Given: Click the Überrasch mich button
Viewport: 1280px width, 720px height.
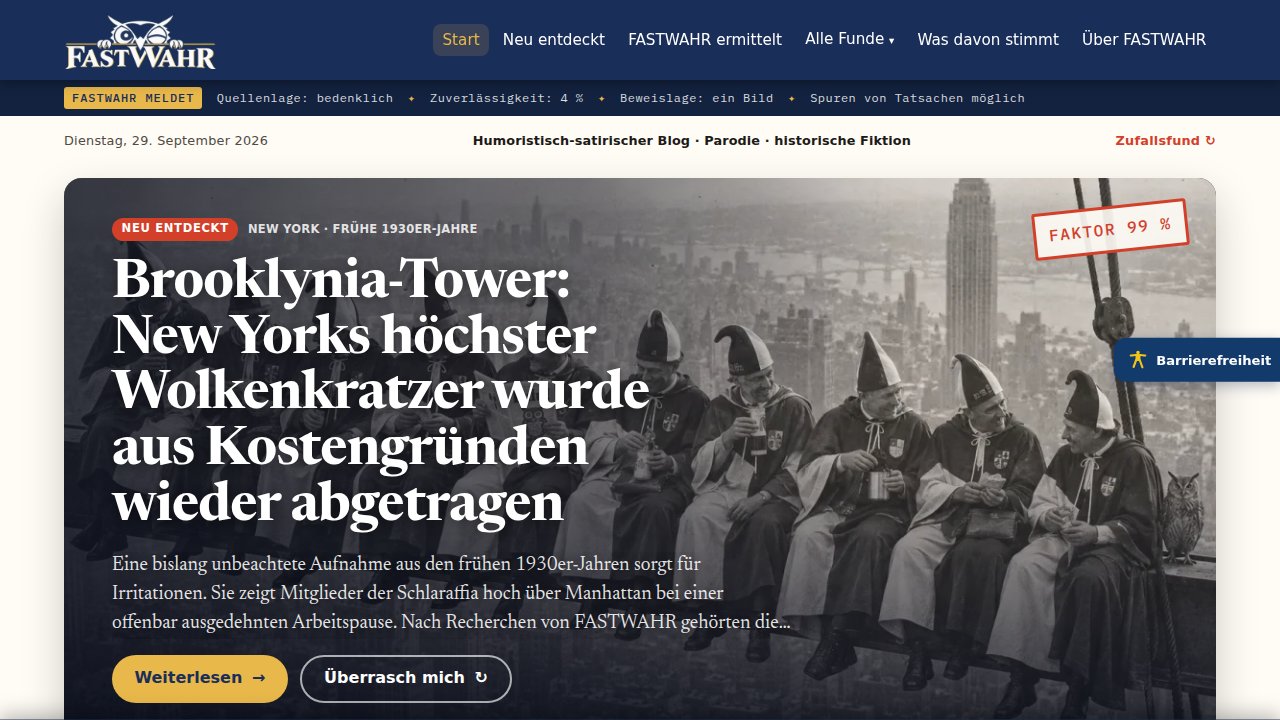Looking at the screenshot, I should pyautogui.click(x=406, y=678).
